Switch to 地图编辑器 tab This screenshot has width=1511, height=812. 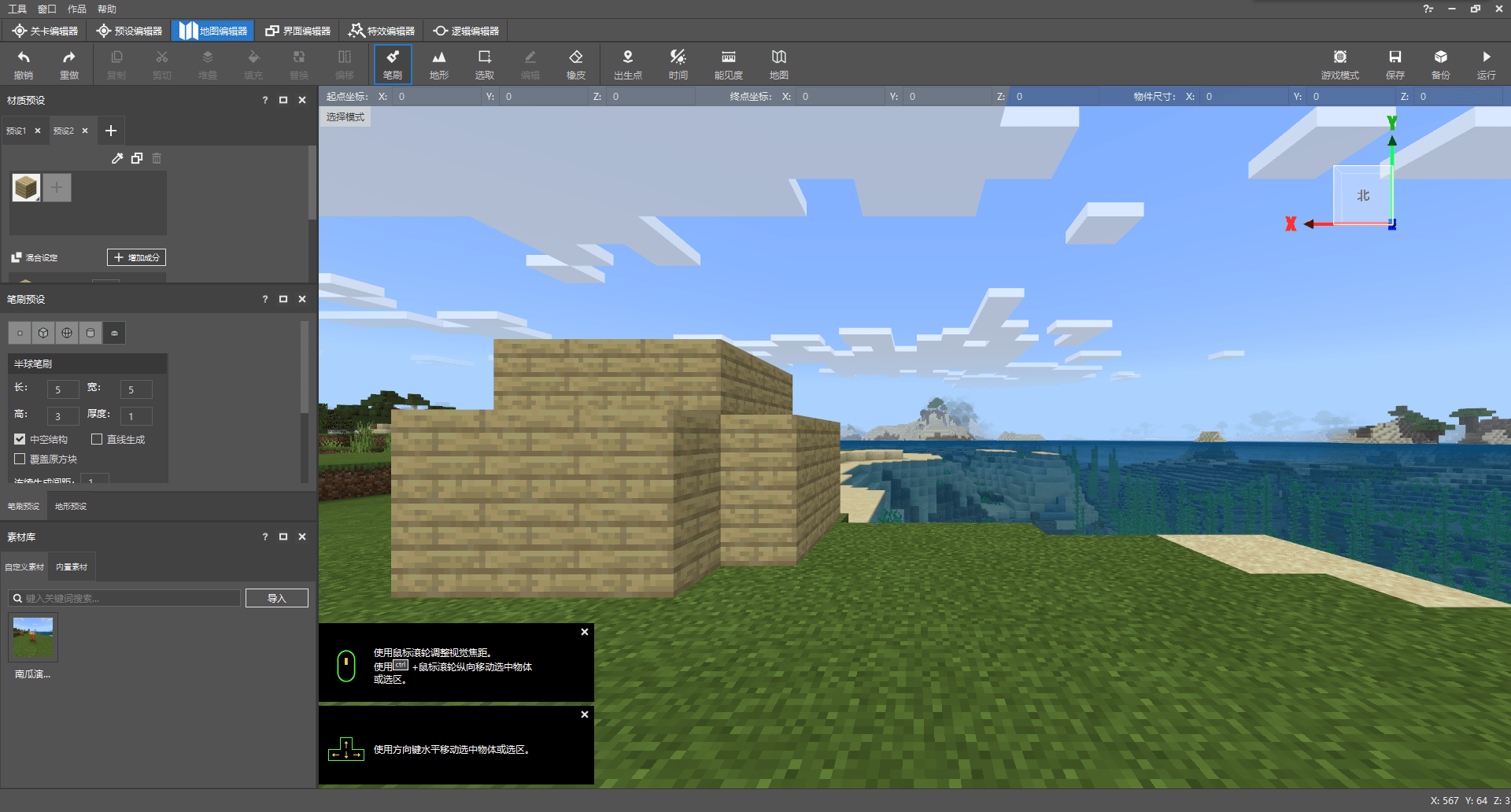coord(212,31)
